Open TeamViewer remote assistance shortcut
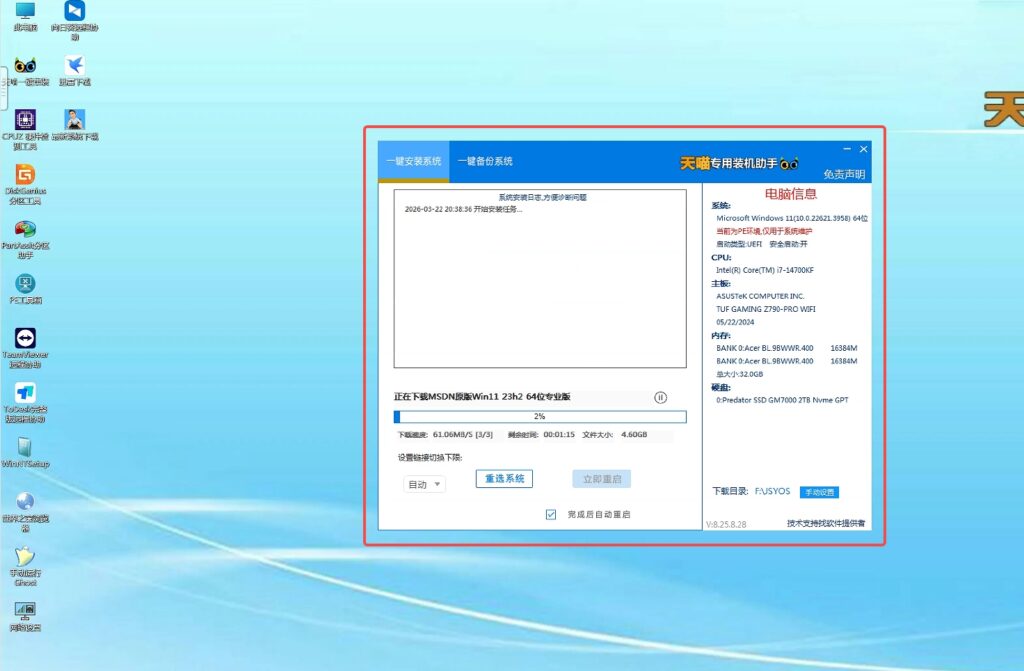Viewport: 1024px width, 671px height. (25, 338)
